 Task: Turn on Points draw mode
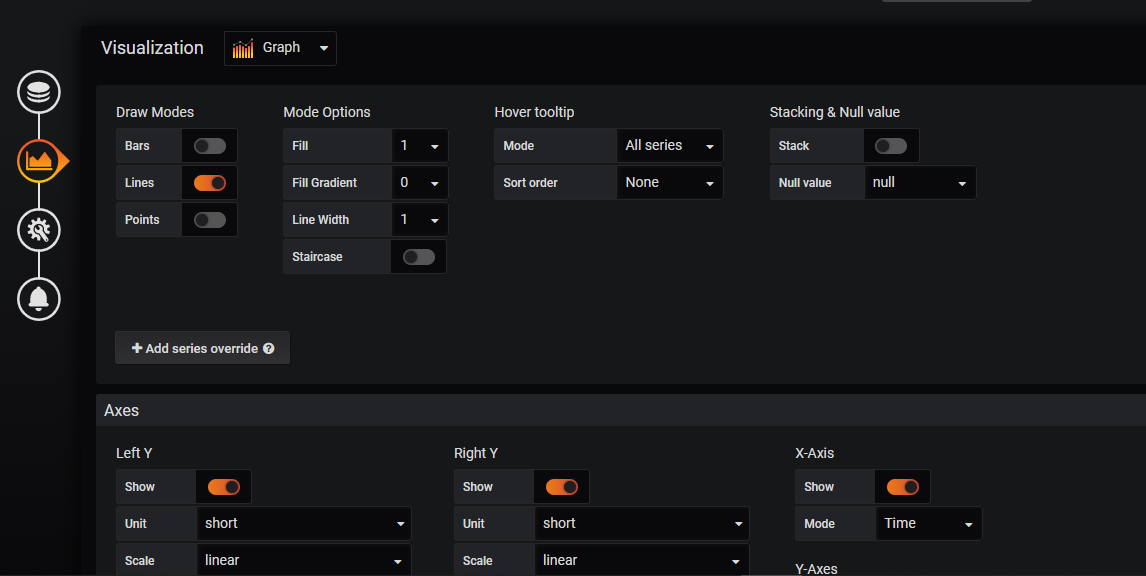pyautogui.click(x=210, y=220)
